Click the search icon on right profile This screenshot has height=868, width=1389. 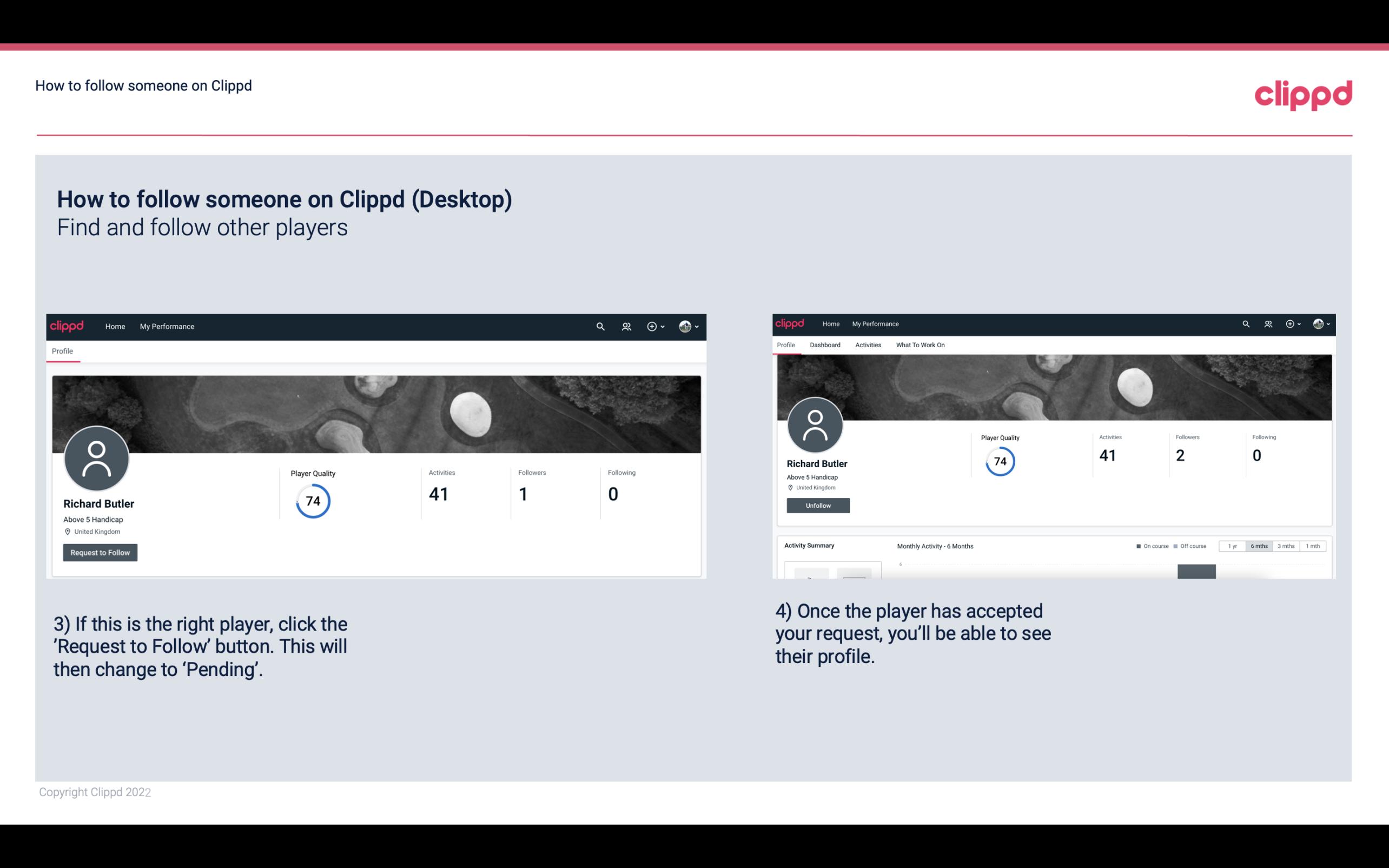[1246, 324]
